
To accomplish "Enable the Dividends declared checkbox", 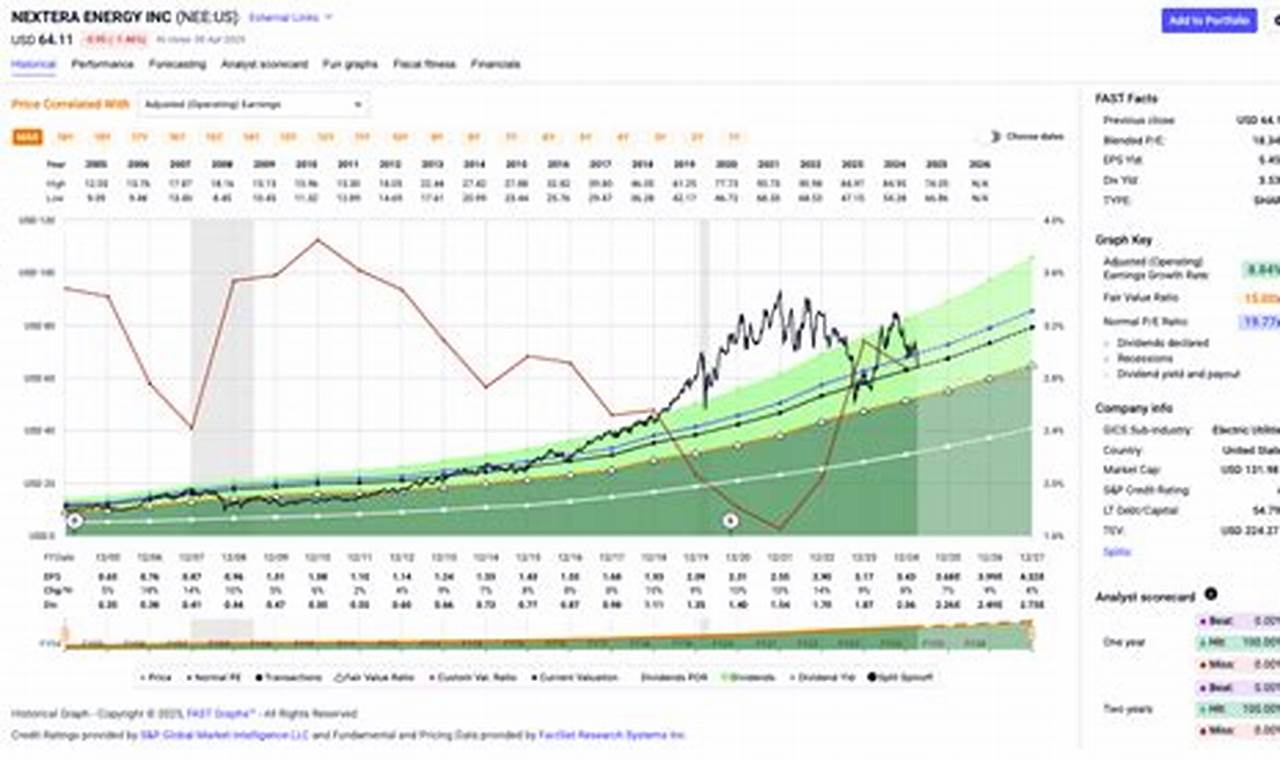I will 1106,343.
